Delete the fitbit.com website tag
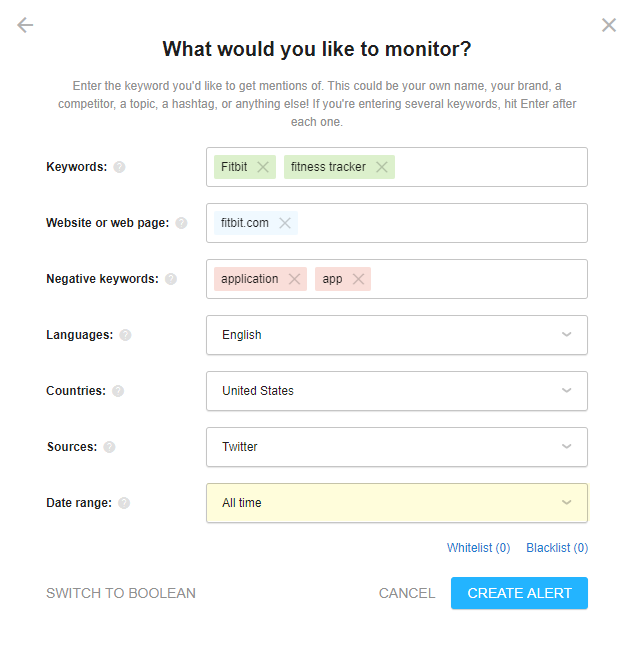 [284, 223]
